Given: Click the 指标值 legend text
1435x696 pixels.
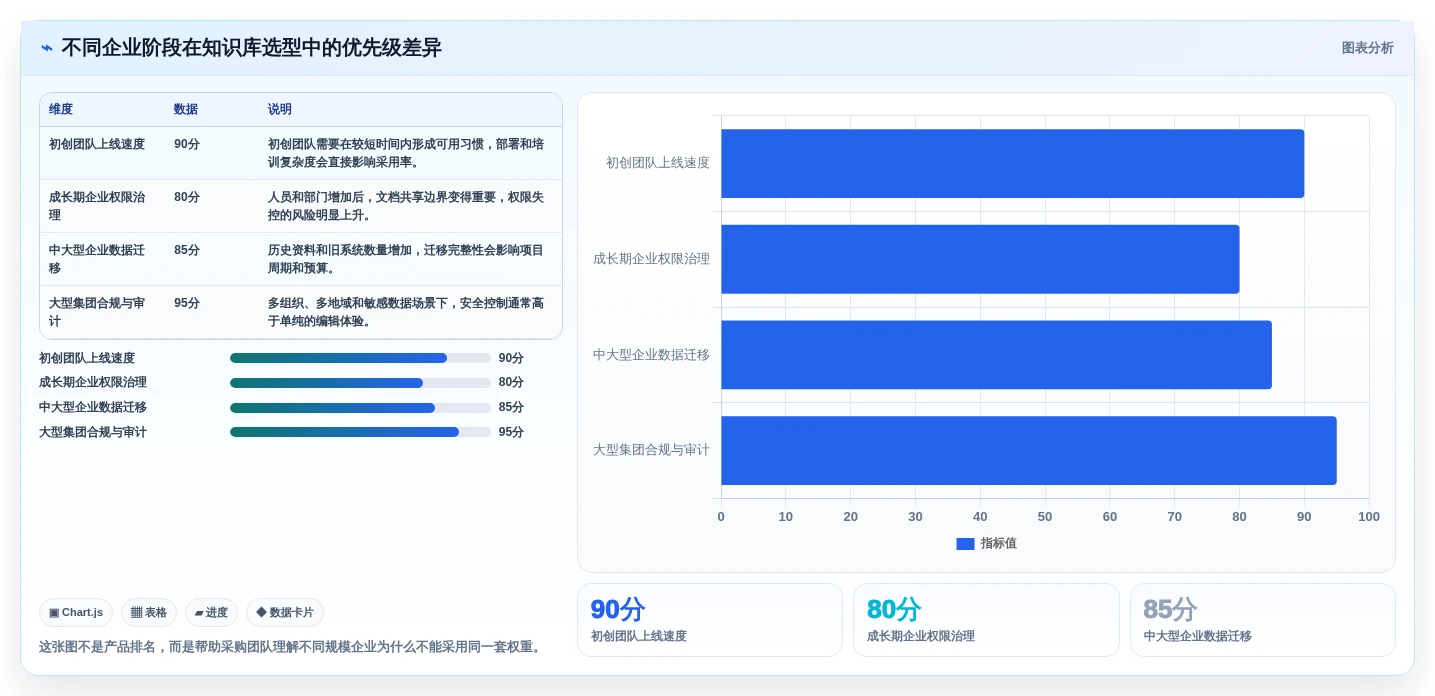Looking at the screenshot, I should click(x=998, y=544).
